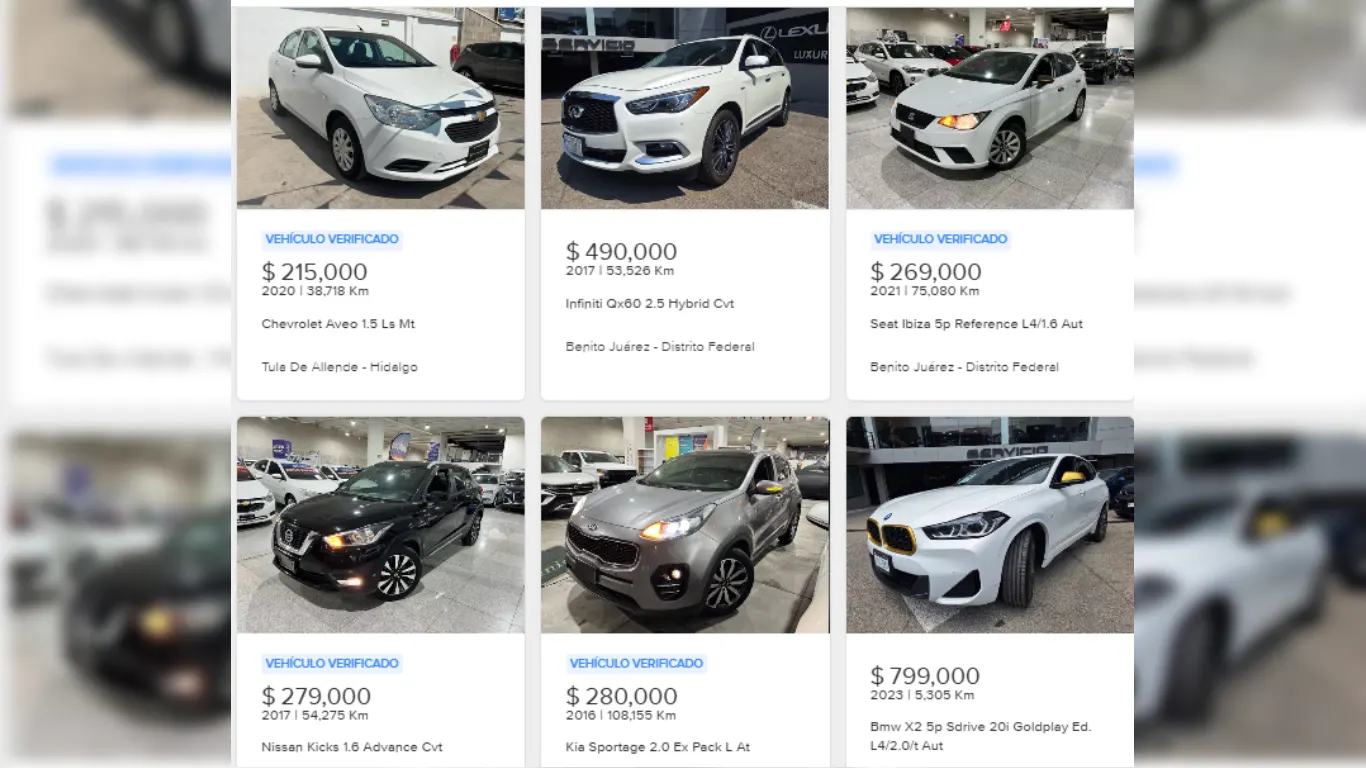Click Chevrolet Aveo 1.5 Ls Mt title
Screen dimensions: 1366x768
pos(338,324)
